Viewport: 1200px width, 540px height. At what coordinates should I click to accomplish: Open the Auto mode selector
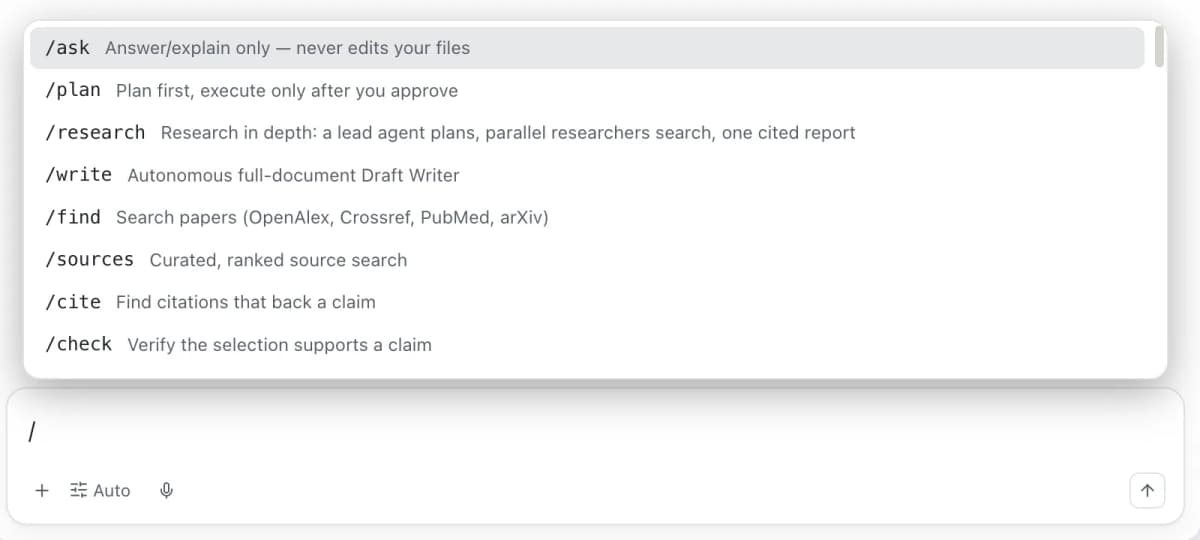click(x=100, y=491)
